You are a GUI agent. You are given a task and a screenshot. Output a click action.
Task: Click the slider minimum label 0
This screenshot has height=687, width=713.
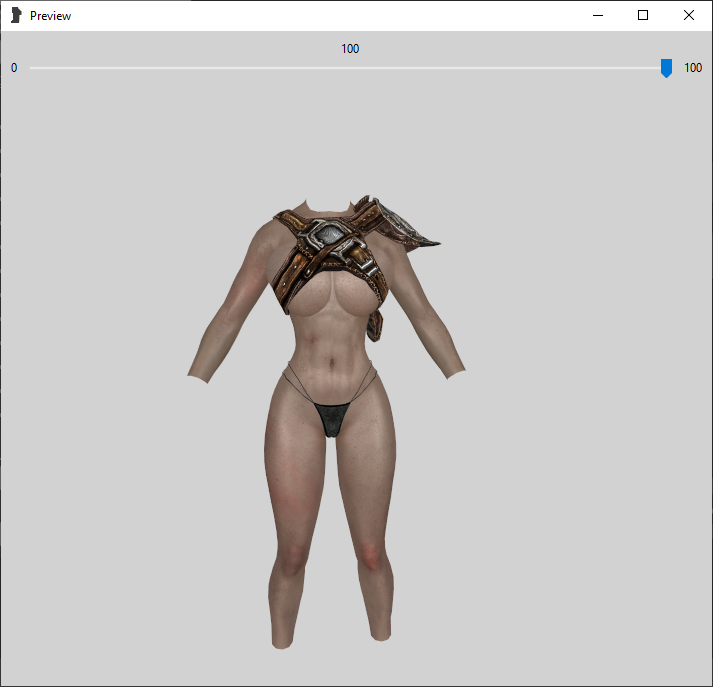pyautogui.click(x=14, y=68)
